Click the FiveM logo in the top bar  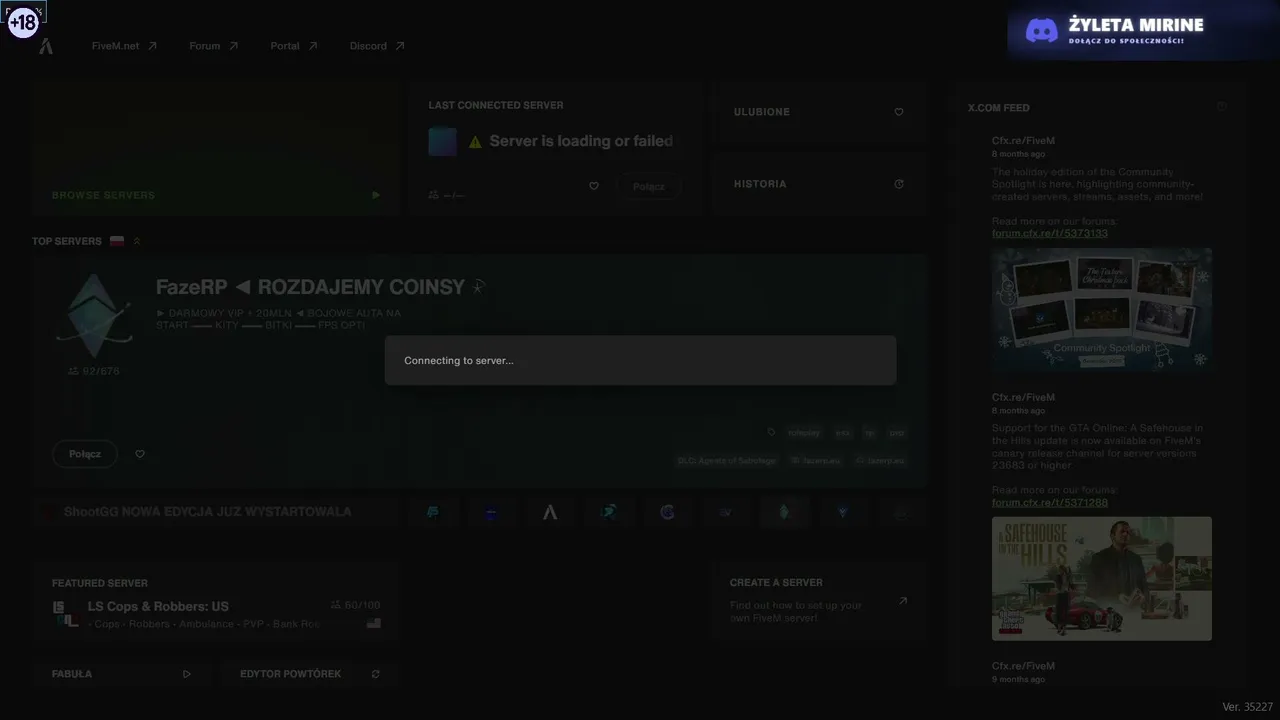pos(46,46)
